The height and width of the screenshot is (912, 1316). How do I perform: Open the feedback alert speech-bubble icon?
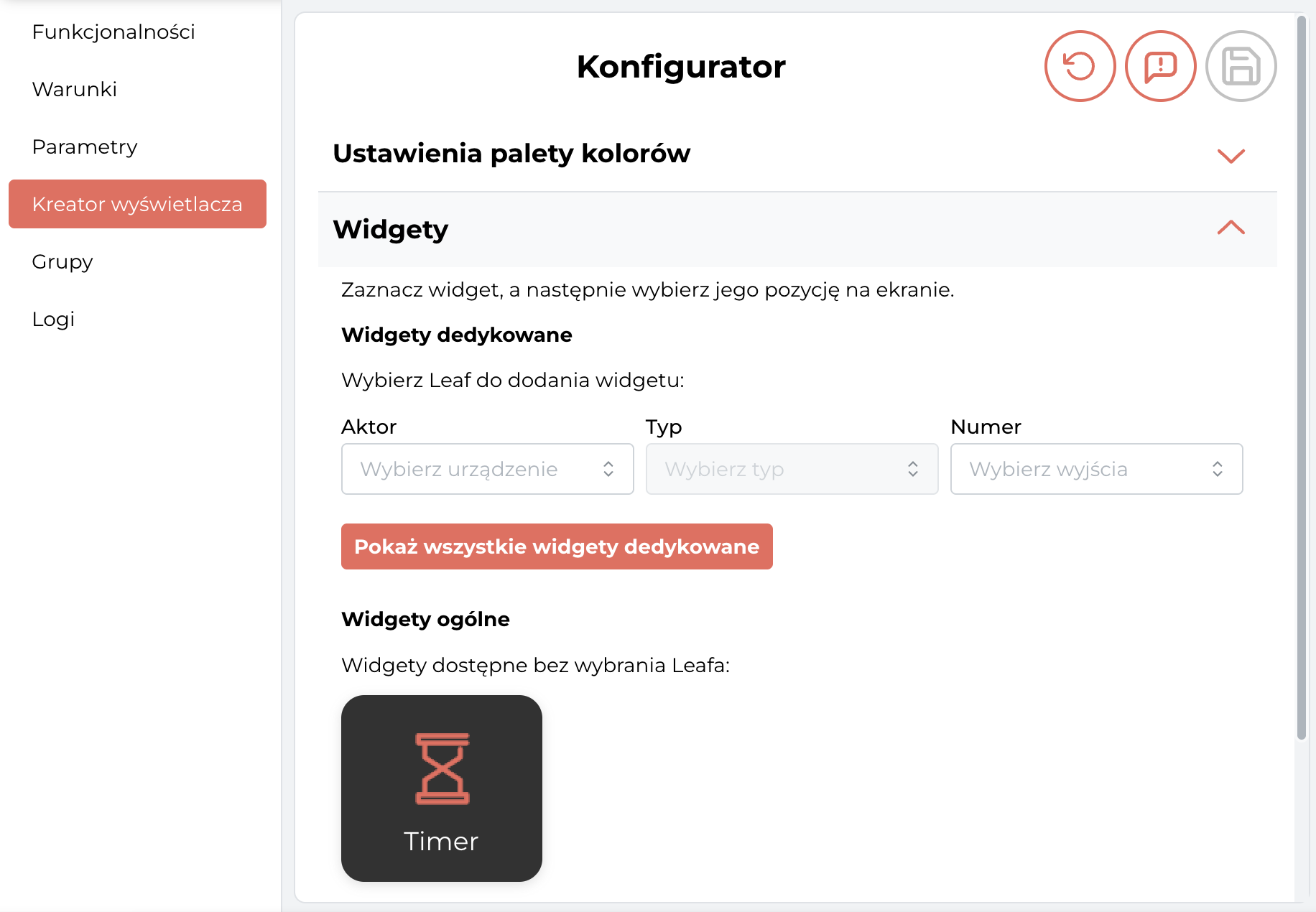click(x=1160, y=66)
